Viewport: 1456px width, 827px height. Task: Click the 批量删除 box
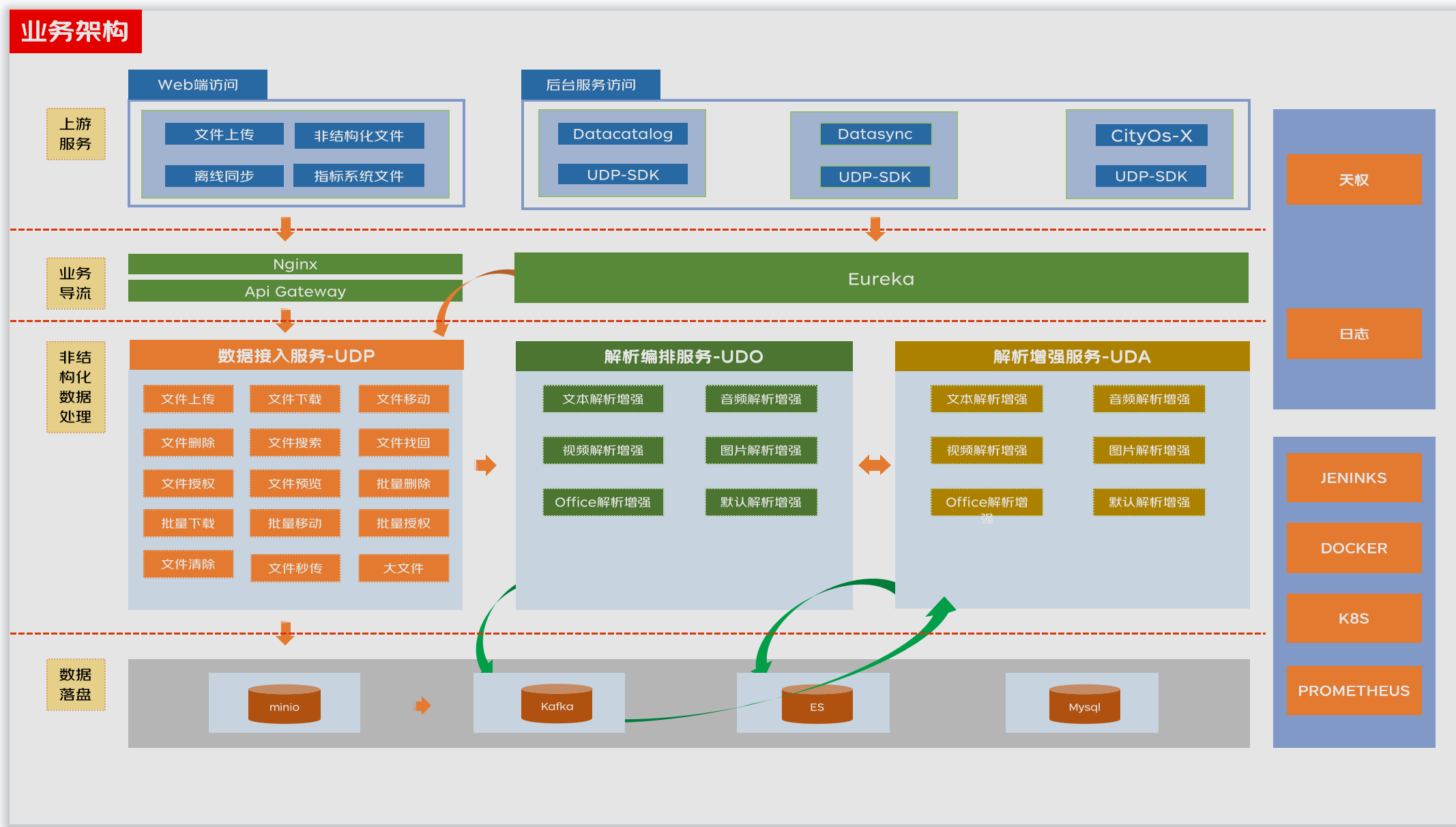point(404,484)
